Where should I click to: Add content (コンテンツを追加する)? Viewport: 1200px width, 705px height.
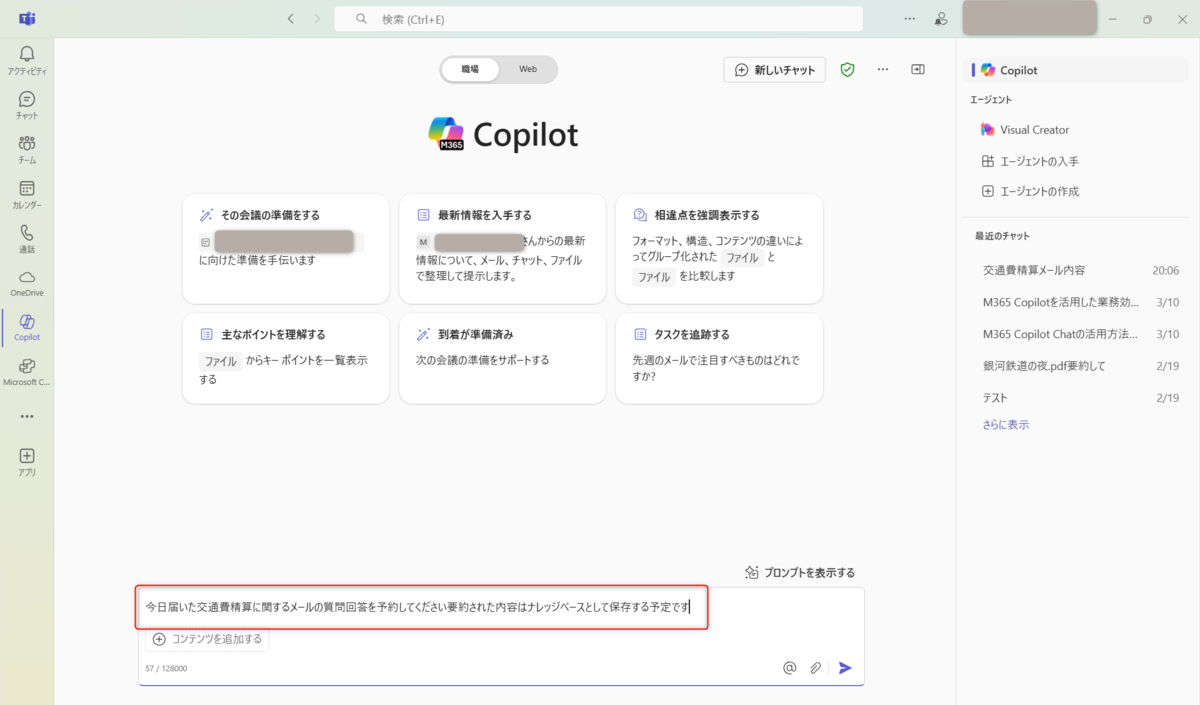(x=207, y=639)
